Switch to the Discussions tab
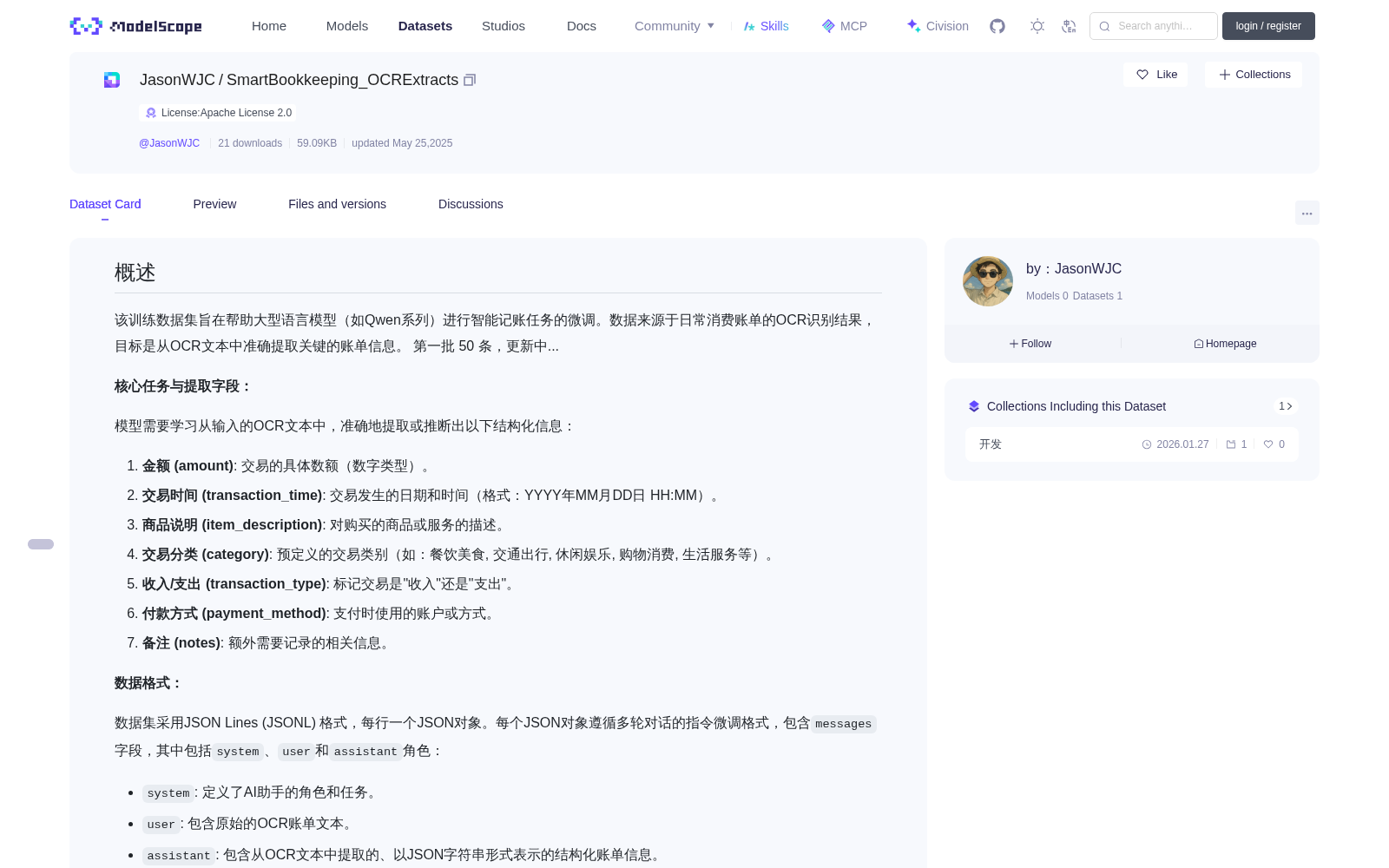 coord(471,204)
